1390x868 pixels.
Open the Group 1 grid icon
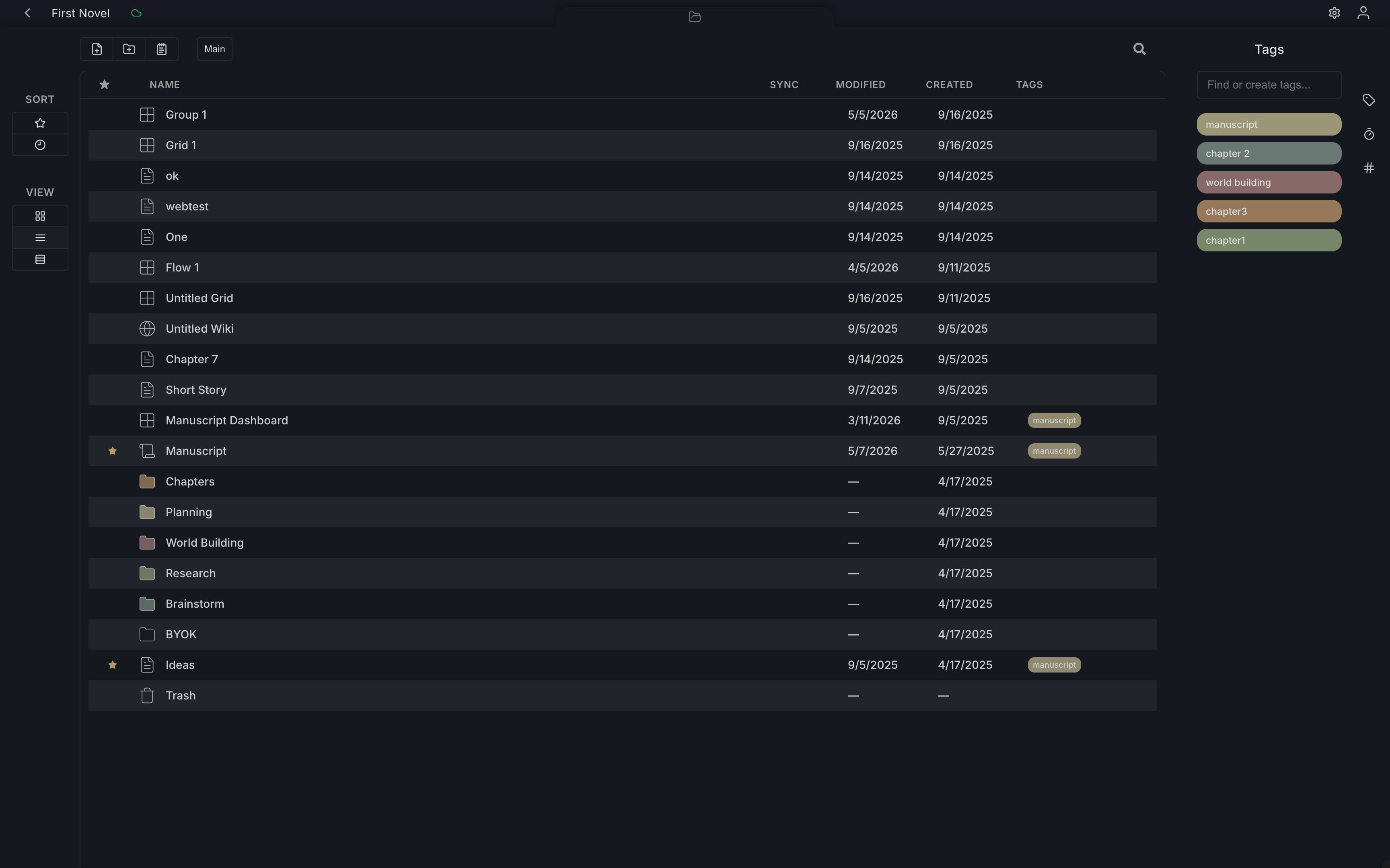coord(147,115)
